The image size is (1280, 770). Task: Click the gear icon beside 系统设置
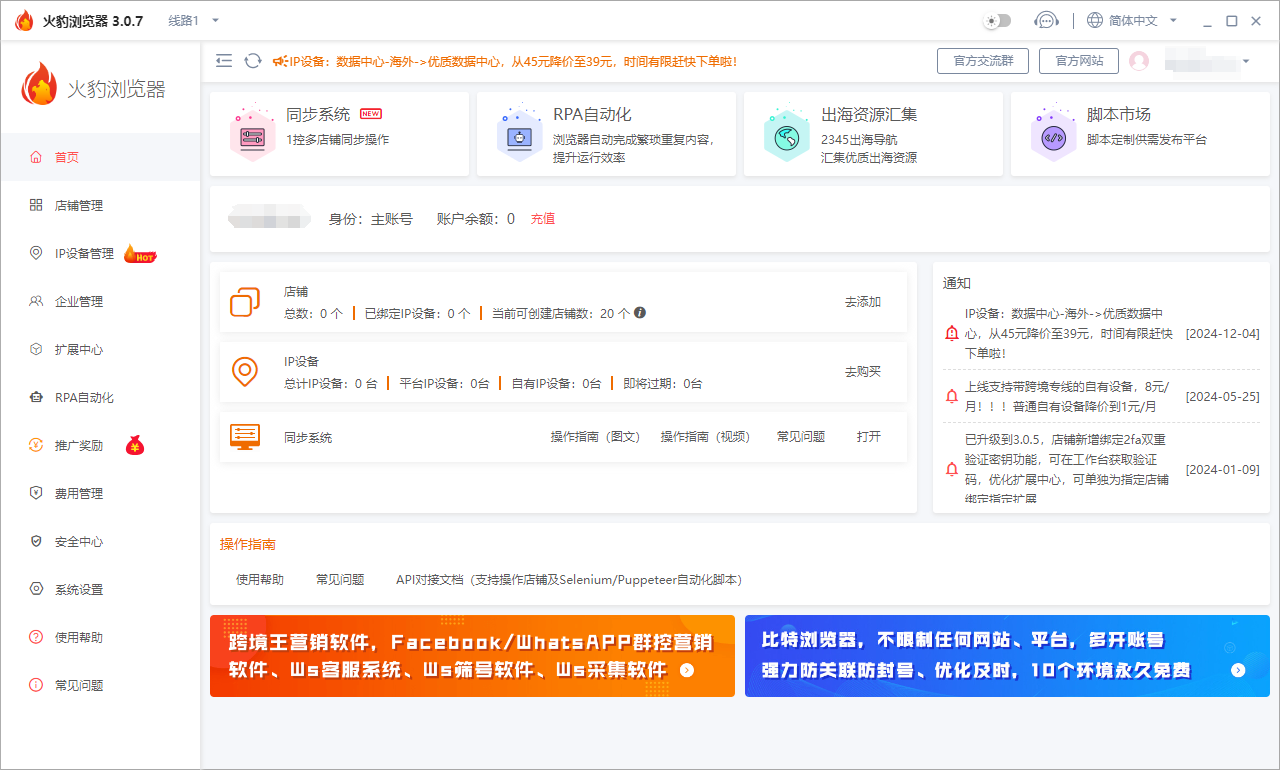[36, 589]
